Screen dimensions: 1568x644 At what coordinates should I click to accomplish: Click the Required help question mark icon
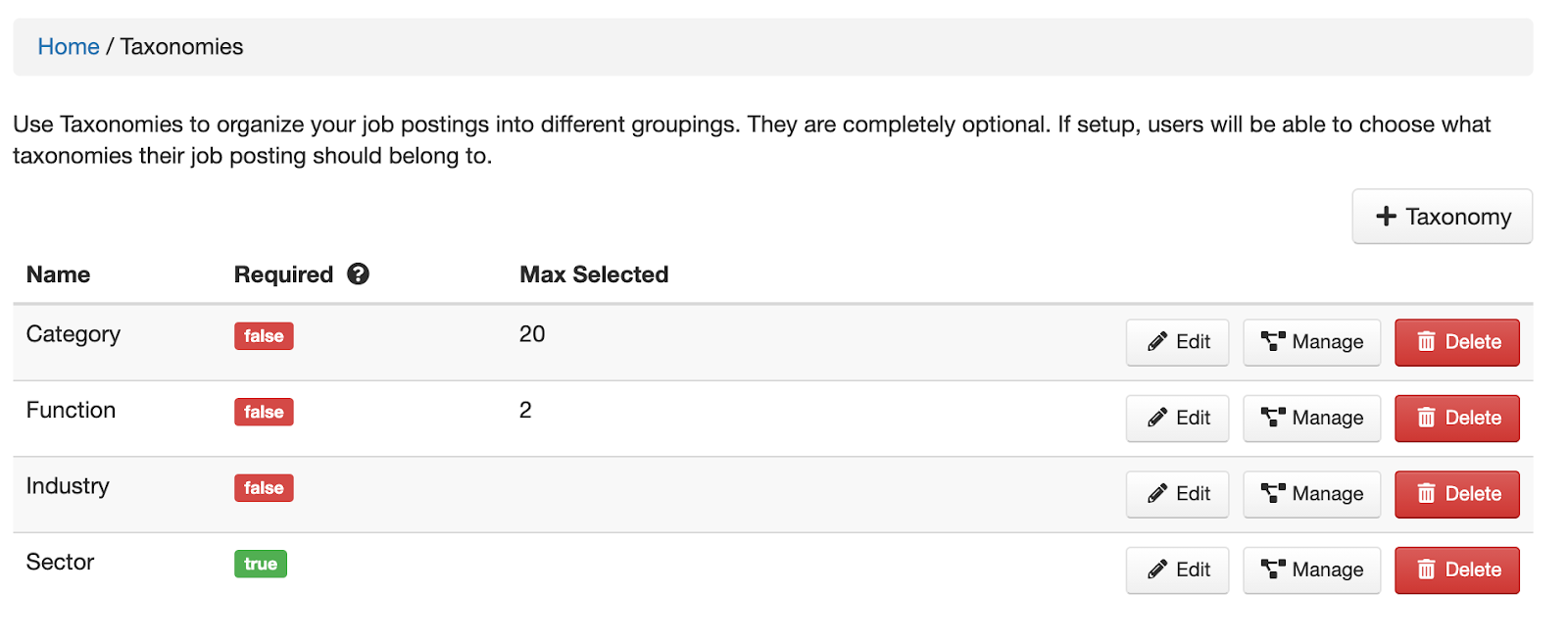pos(359,274)
